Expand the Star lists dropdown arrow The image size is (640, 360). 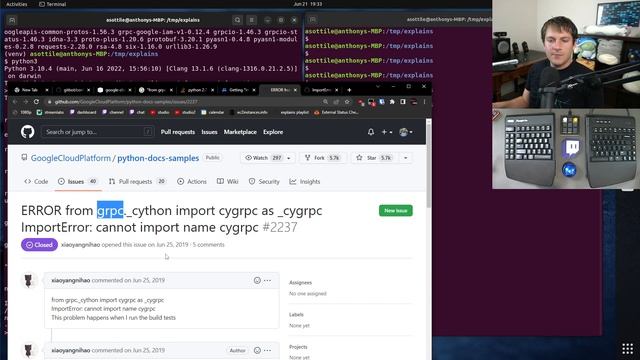click(405, 158)
